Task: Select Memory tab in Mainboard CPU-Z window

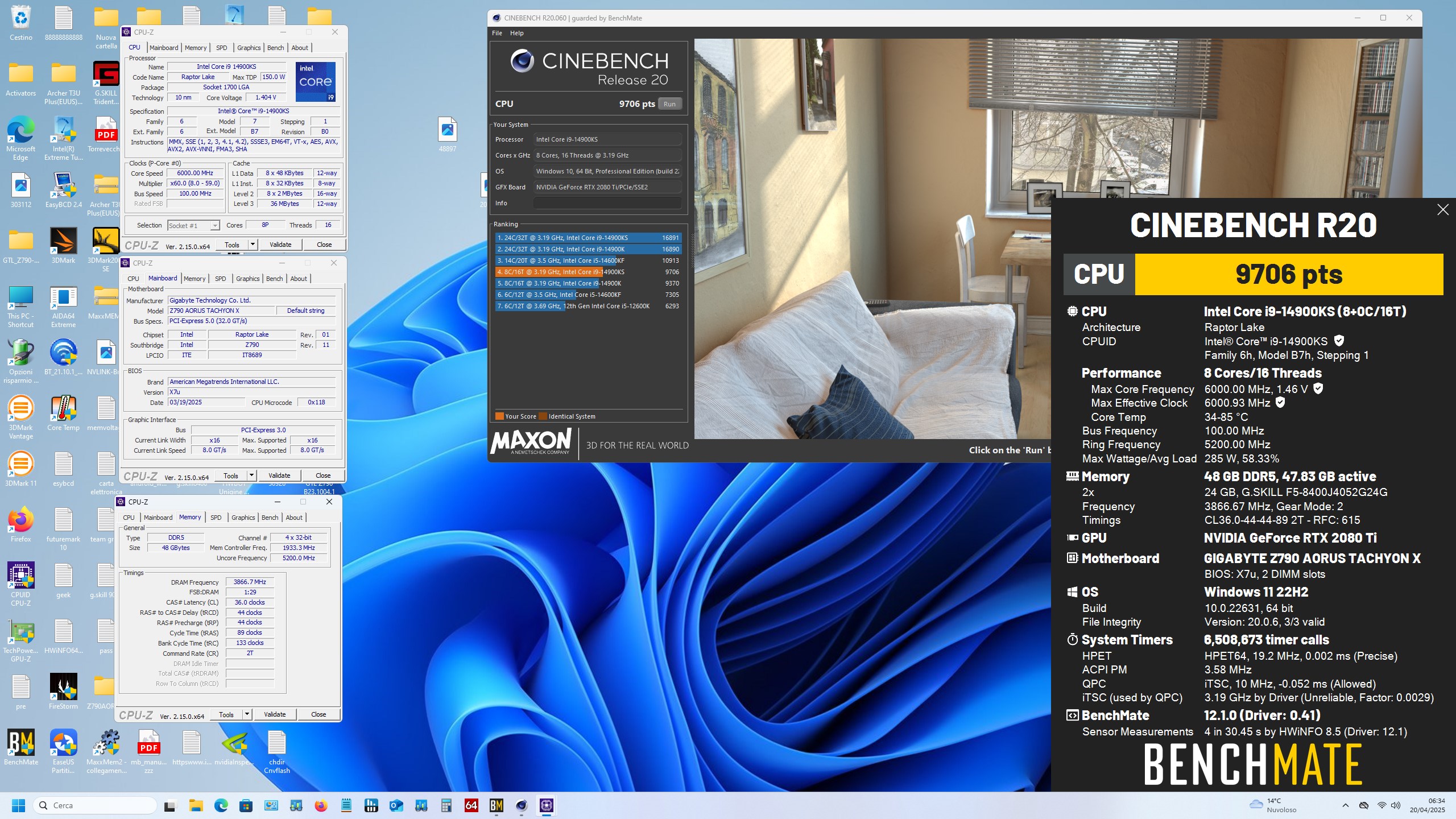Action: (195, 279)
